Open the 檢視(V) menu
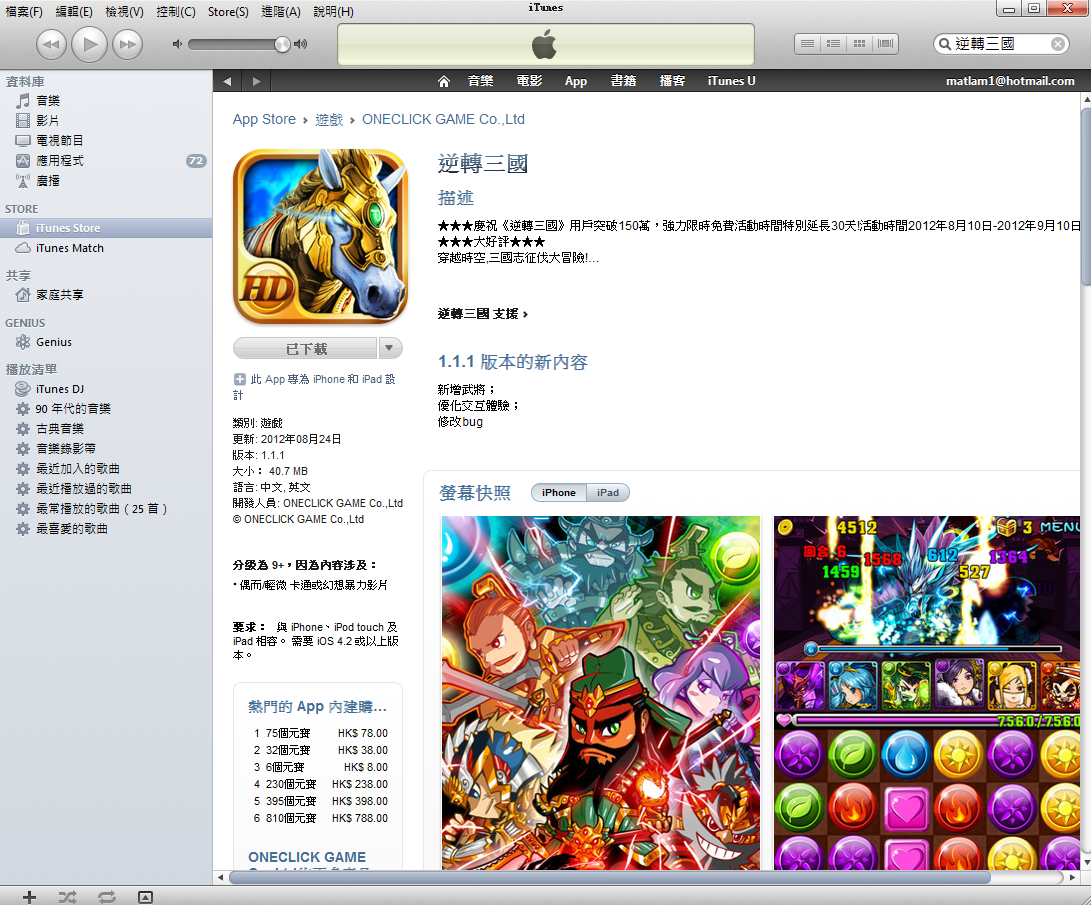The image size is (1091, 905). [x=125, y=12]
